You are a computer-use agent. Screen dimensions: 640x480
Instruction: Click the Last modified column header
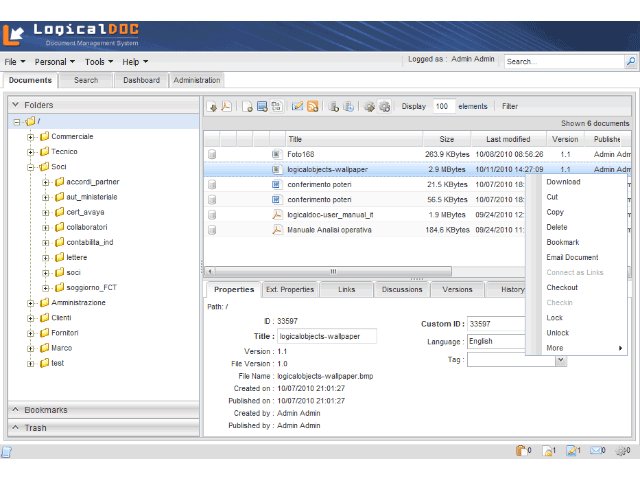(509, 139)
